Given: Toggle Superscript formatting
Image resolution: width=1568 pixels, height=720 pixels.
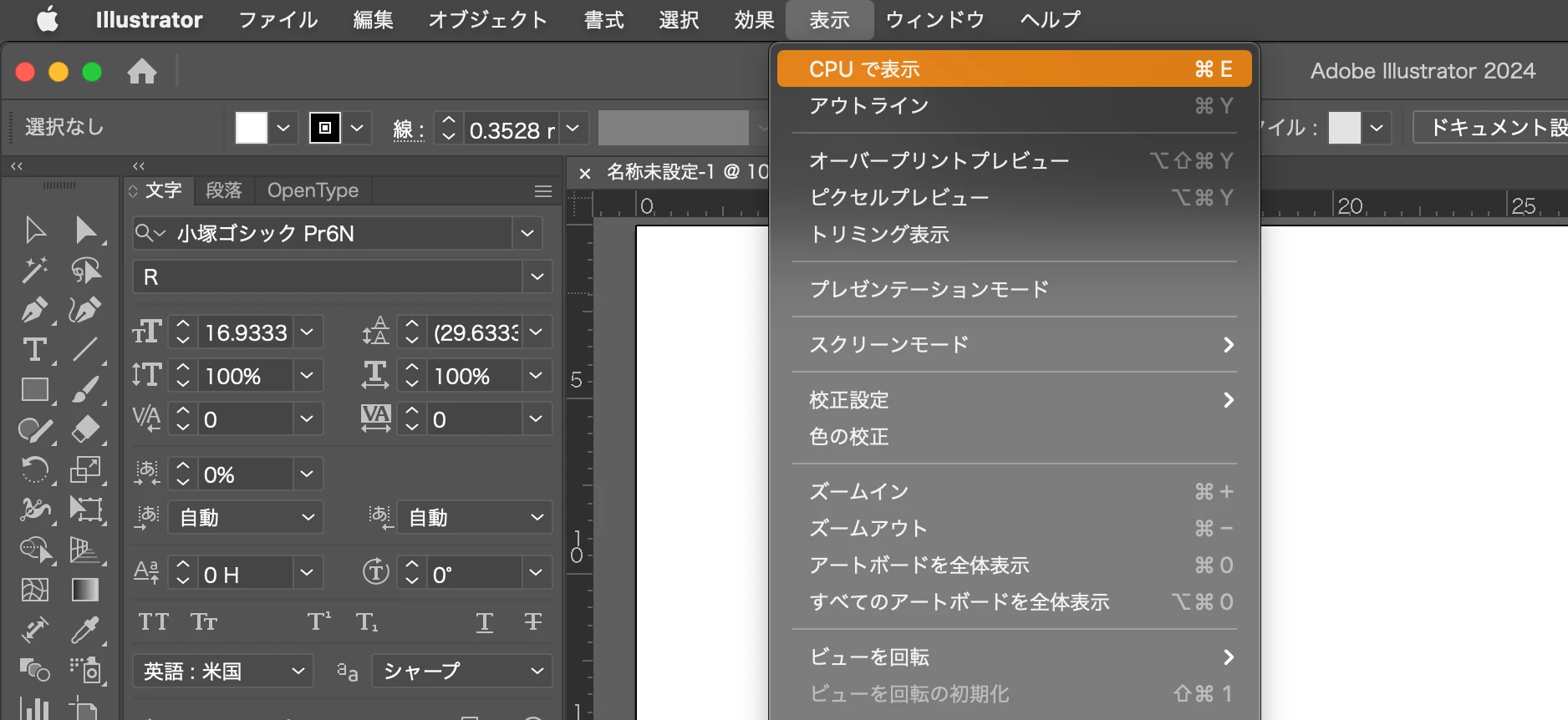Looking at the screenshot, I should 318,621.
